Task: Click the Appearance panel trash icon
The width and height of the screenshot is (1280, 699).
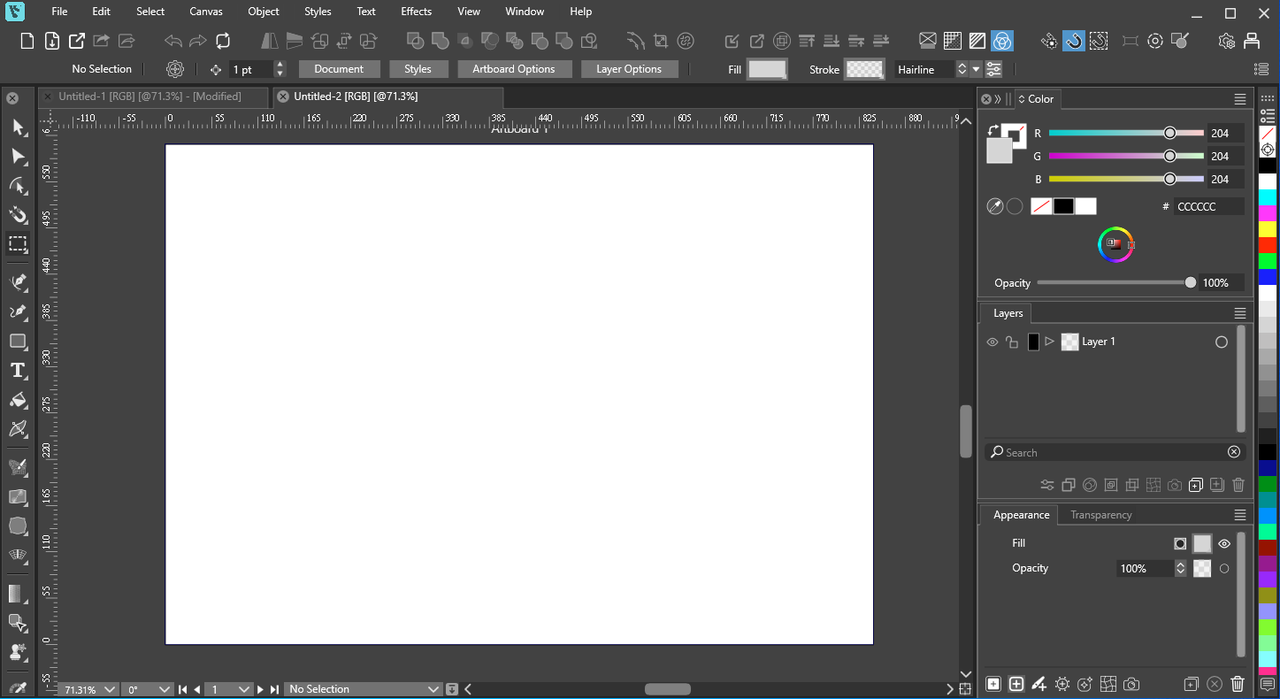Action: point(1238,684)
